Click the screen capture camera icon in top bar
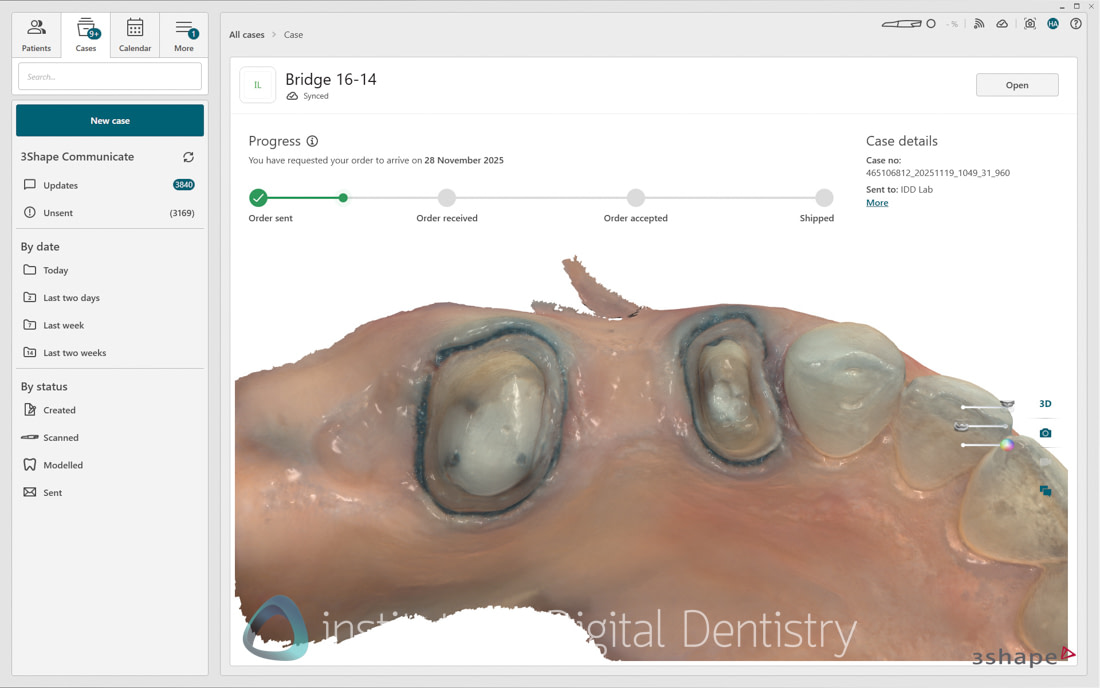The width and height of the screenshot is (1100, 688). (1029, 24)
